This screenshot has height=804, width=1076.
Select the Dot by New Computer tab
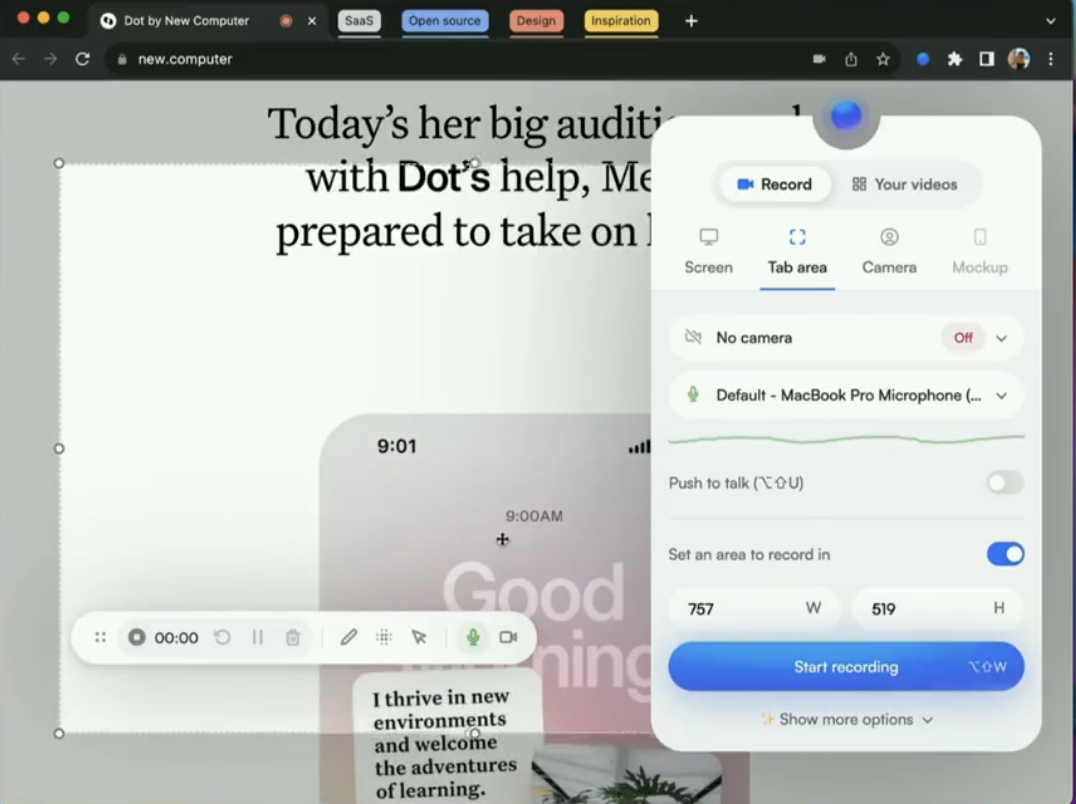tap(206, 21)
